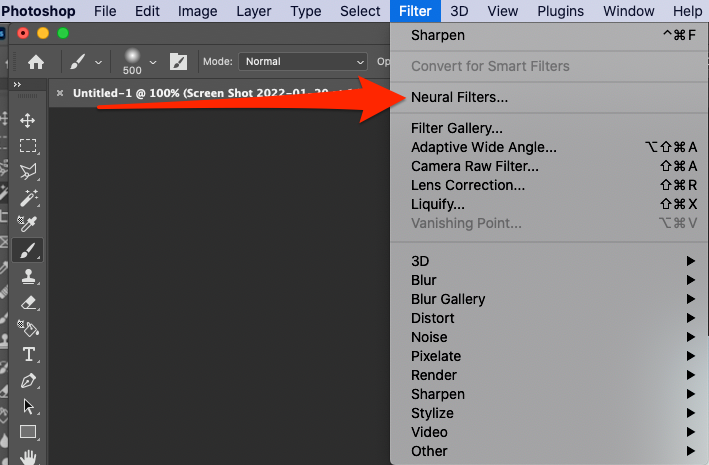
Task: Open the Photoshop application menu
Action: tap(38, 11)
